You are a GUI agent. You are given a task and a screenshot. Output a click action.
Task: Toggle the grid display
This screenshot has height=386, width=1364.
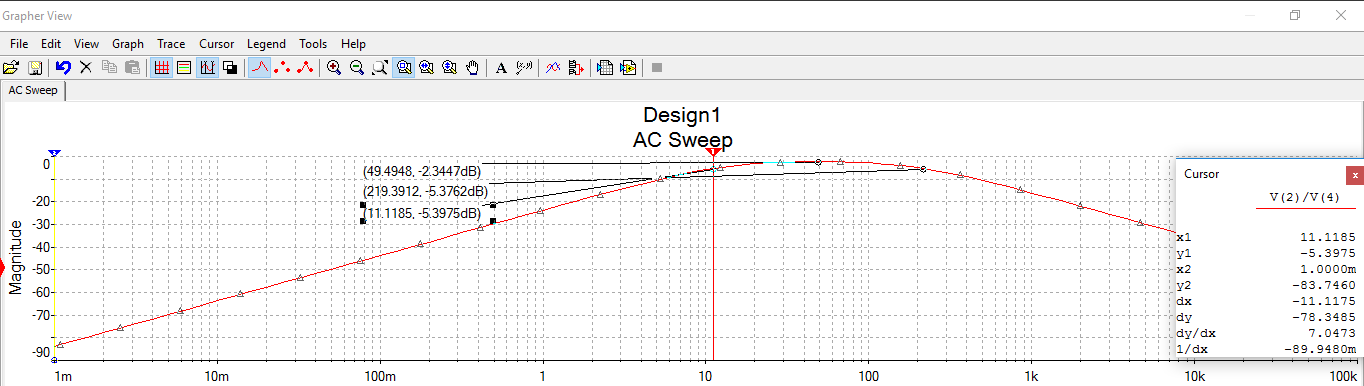160,68
